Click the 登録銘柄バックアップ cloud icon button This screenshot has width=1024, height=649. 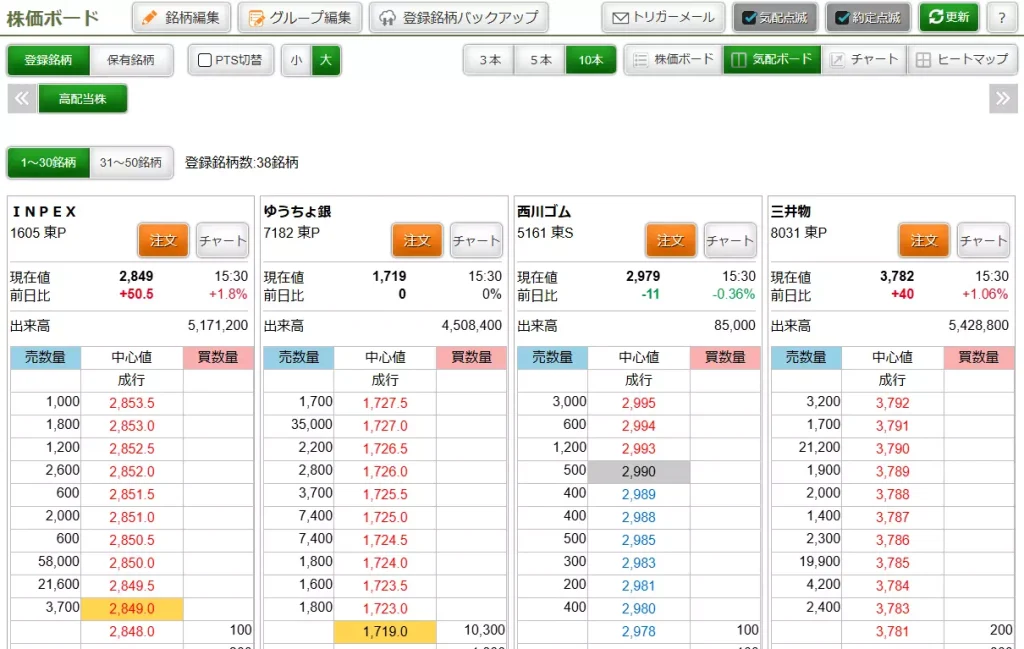coord(459,17)
